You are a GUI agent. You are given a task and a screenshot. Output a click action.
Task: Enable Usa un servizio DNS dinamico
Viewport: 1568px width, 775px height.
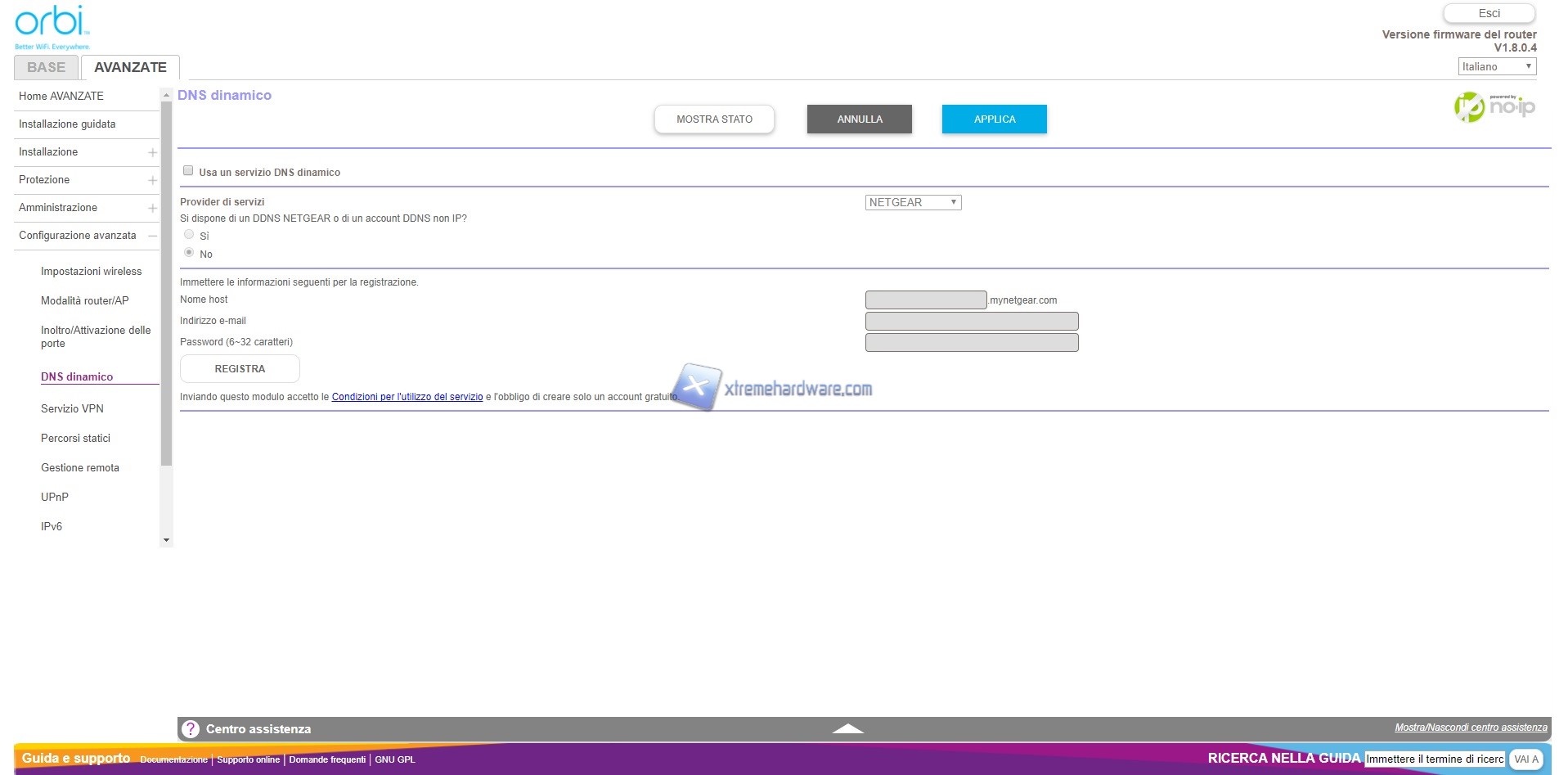(188, 171)
